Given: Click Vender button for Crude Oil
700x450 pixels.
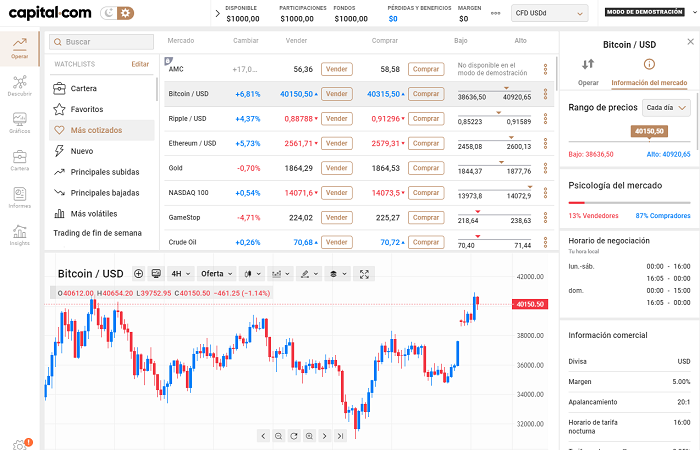Looking at the screenshot, I should (337, 242).
